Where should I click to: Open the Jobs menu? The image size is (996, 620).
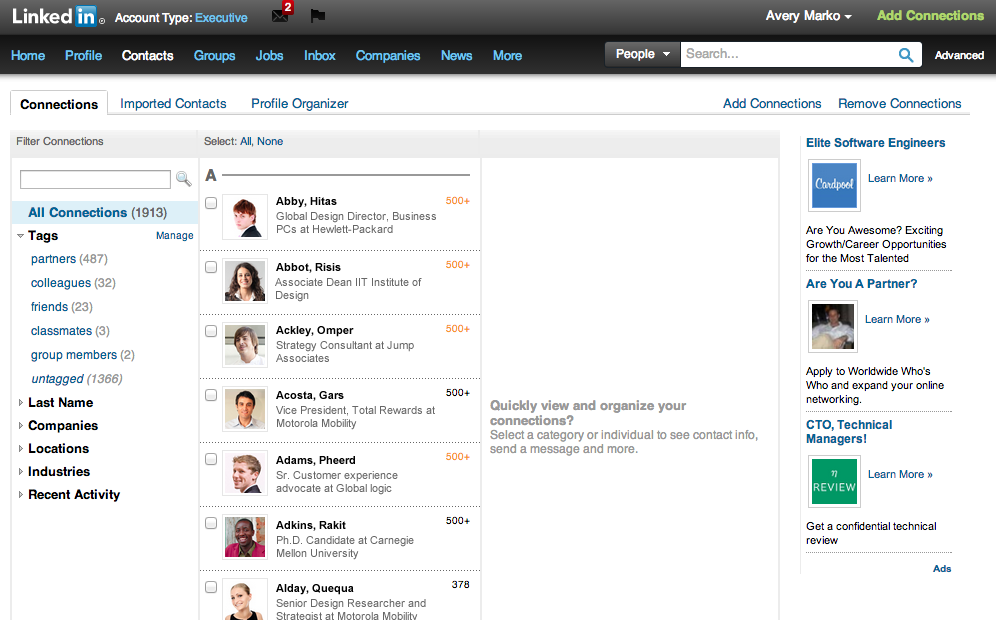pyautogui.click(x=269, y=55)
